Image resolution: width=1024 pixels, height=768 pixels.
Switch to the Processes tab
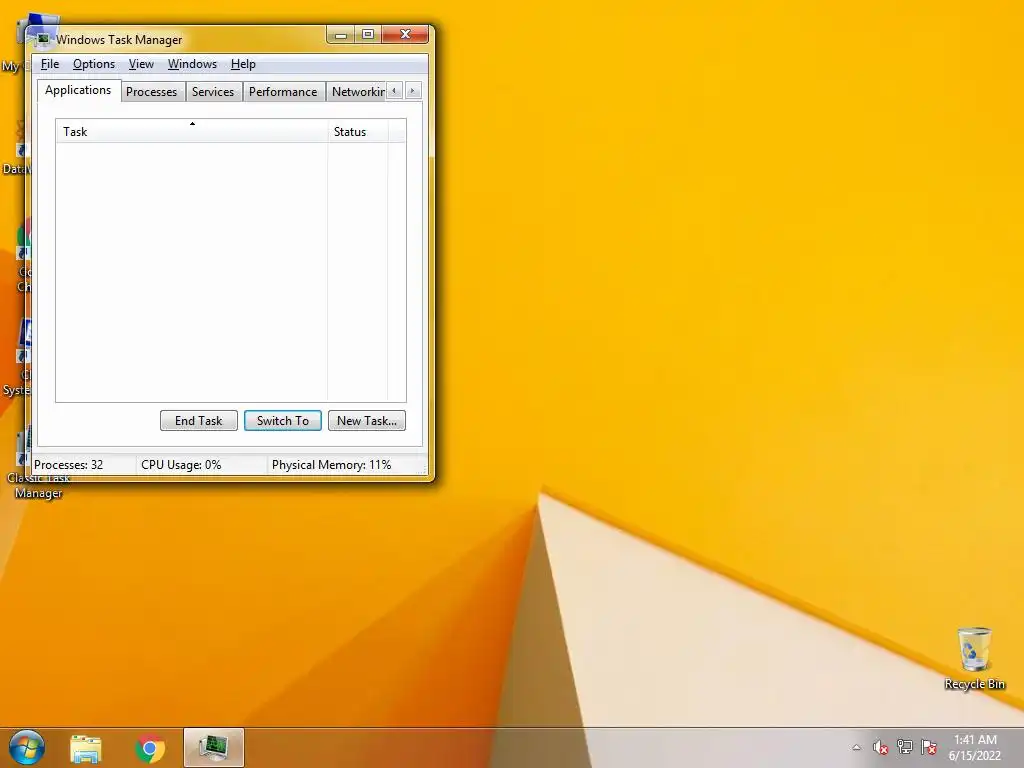point(152,92)
